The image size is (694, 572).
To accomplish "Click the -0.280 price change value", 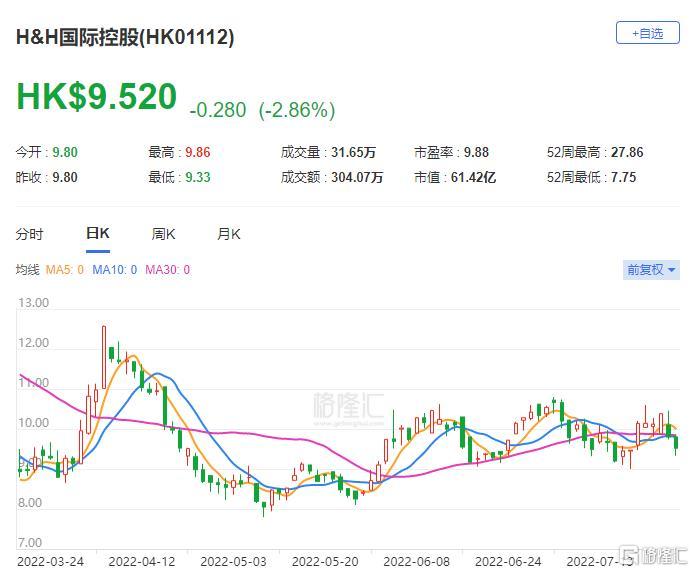I will point(218,110).
